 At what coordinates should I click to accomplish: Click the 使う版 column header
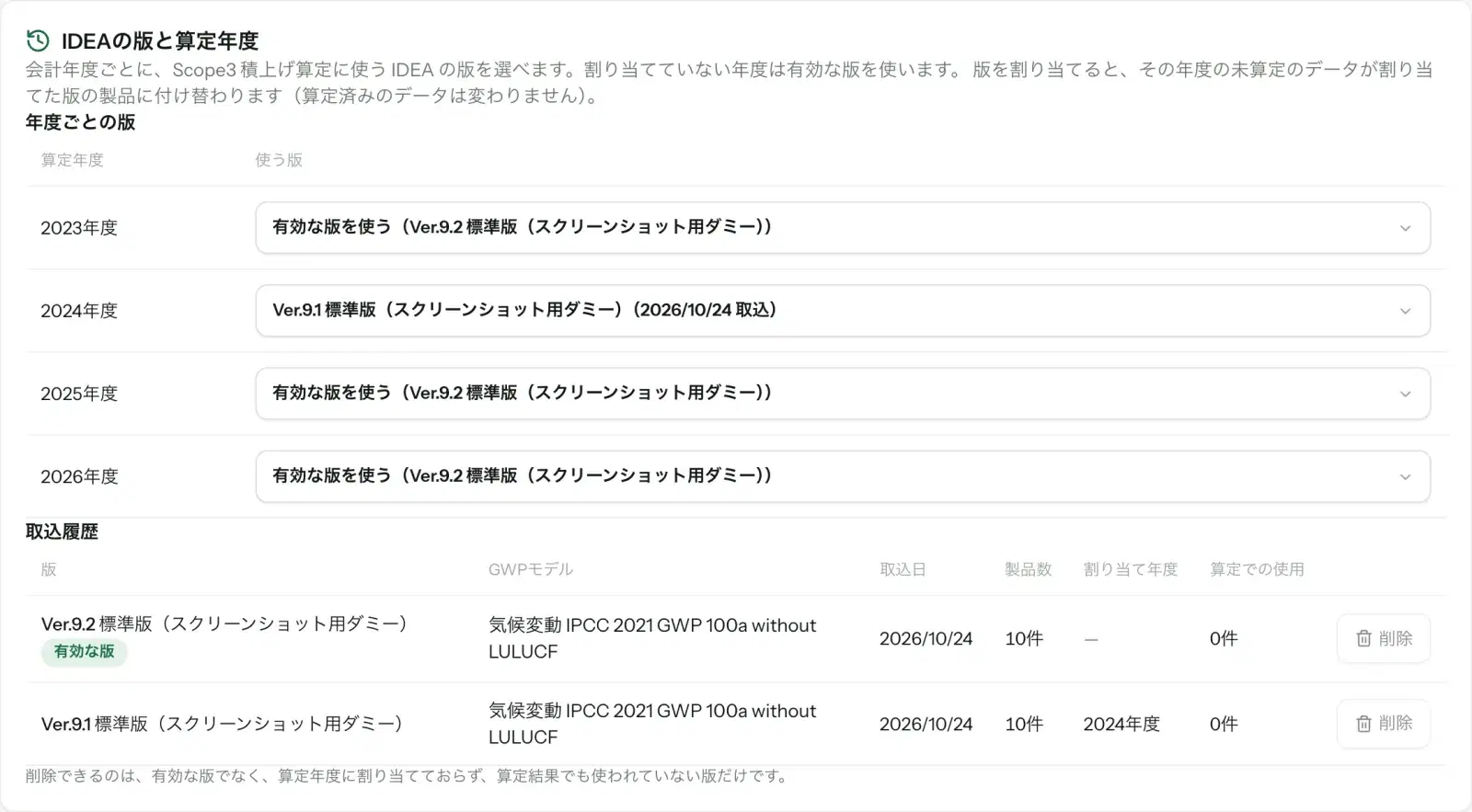(x=279, y=160)
